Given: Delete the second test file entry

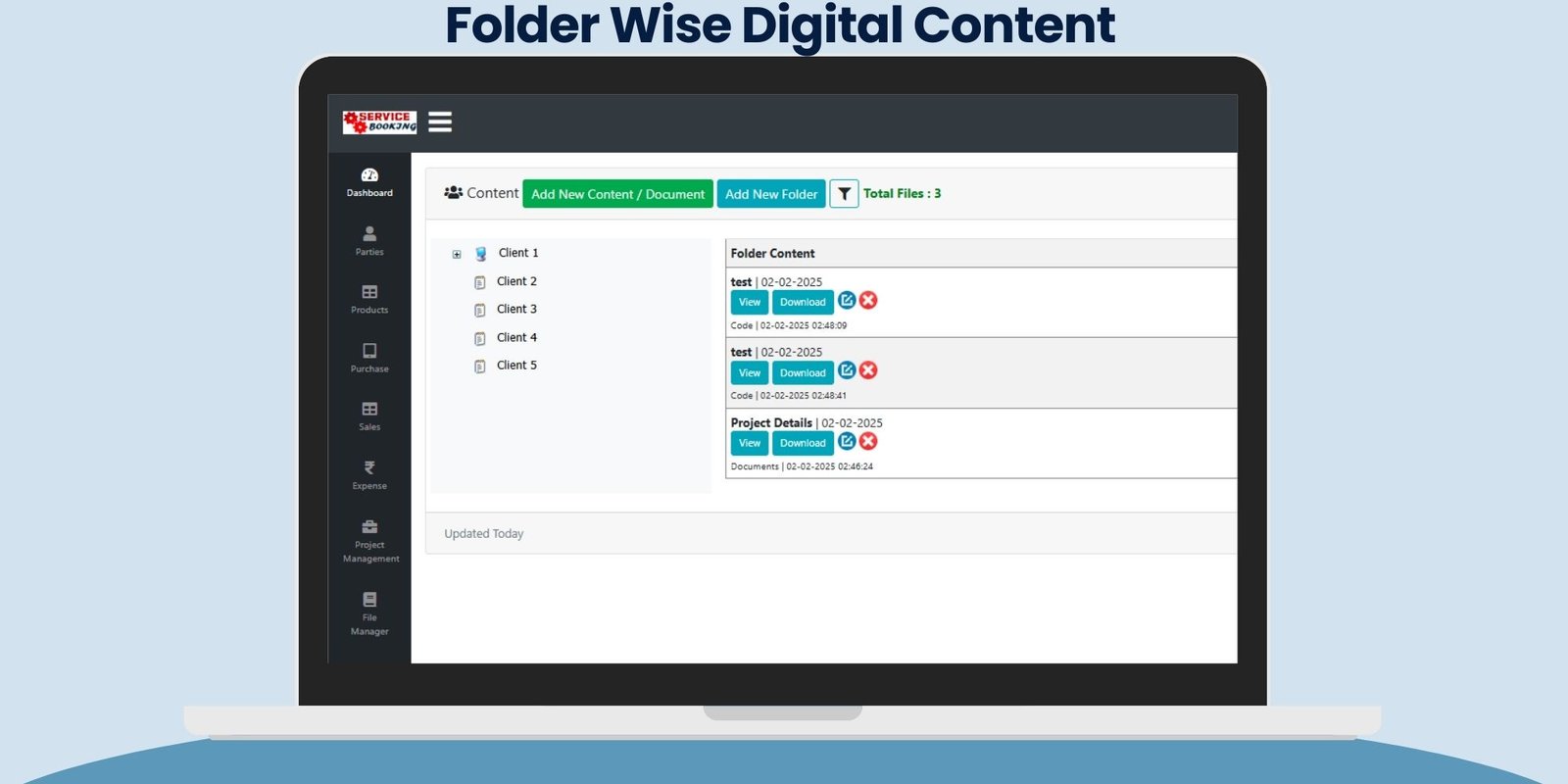Looking at the screenshot, I should 868,370.
